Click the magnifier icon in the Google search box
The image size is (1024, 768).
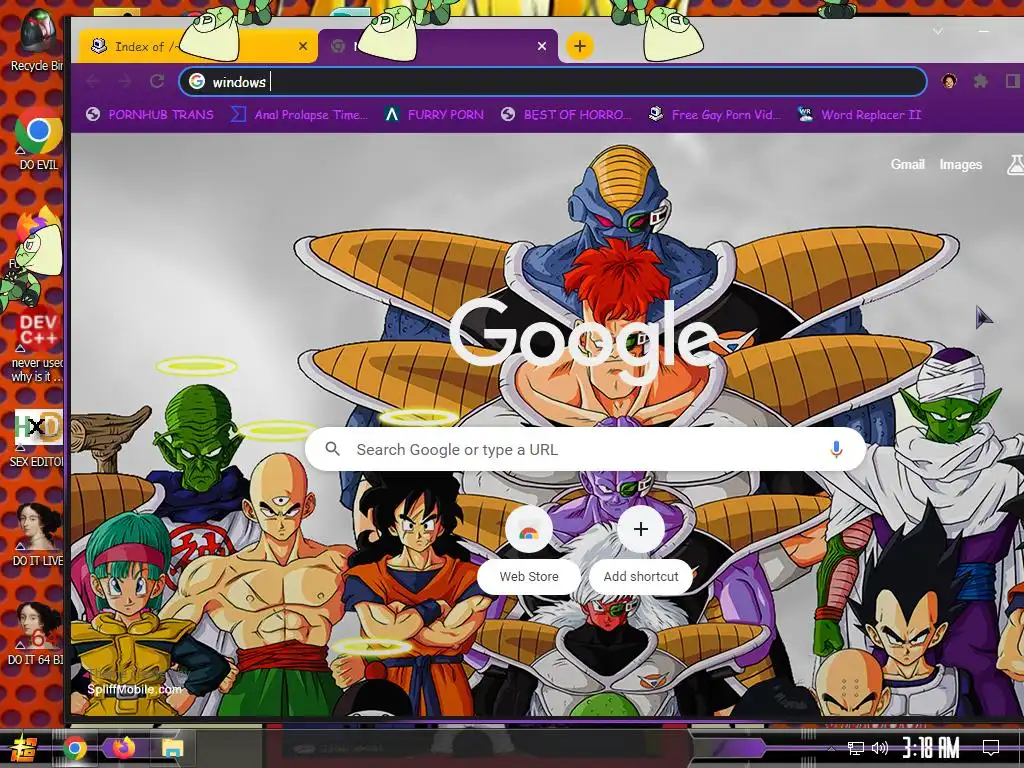pos(332,449)
